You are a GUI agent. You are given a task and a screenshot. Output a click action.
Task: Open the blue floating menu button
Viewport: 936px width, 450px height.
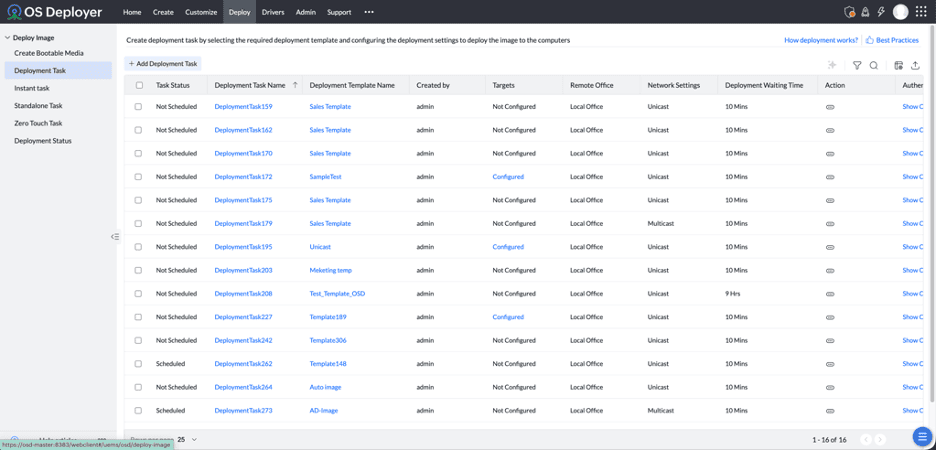click(x=922, y=436)
